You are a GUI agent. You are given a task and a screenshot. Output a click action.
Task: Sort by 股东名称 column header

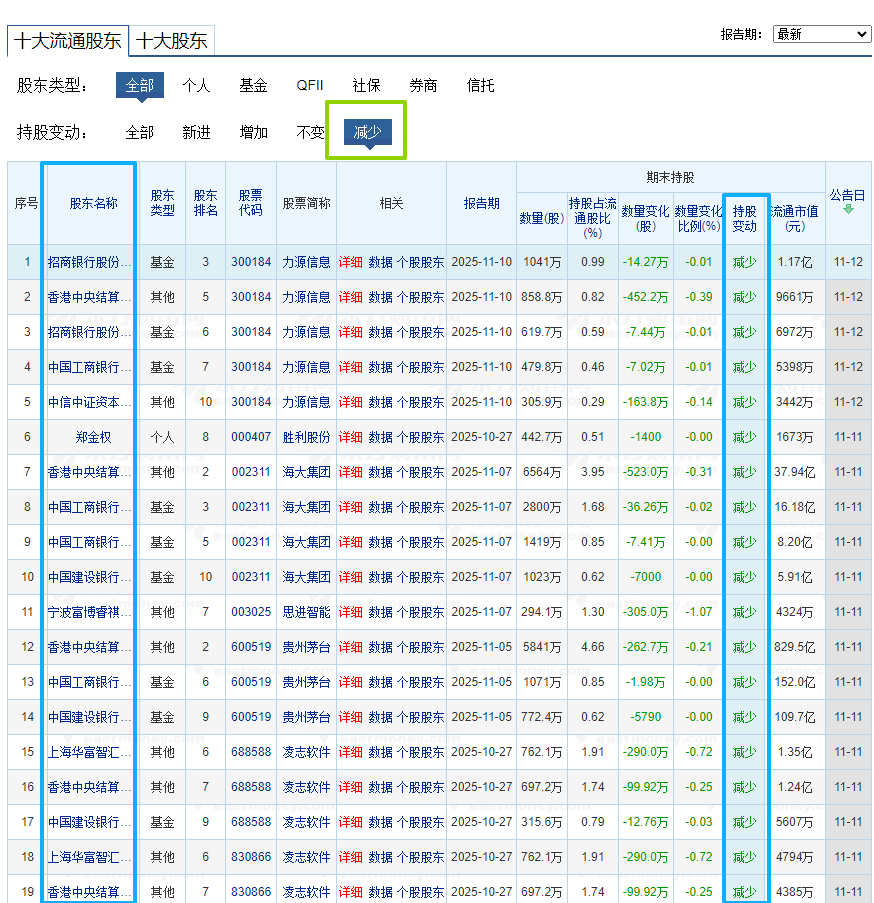pos(93,203)
